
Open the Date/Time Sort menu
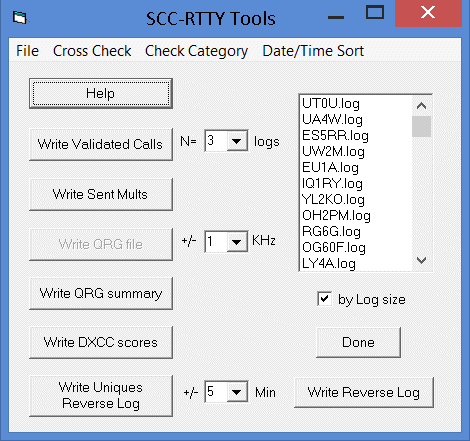[x=313, y=51]
